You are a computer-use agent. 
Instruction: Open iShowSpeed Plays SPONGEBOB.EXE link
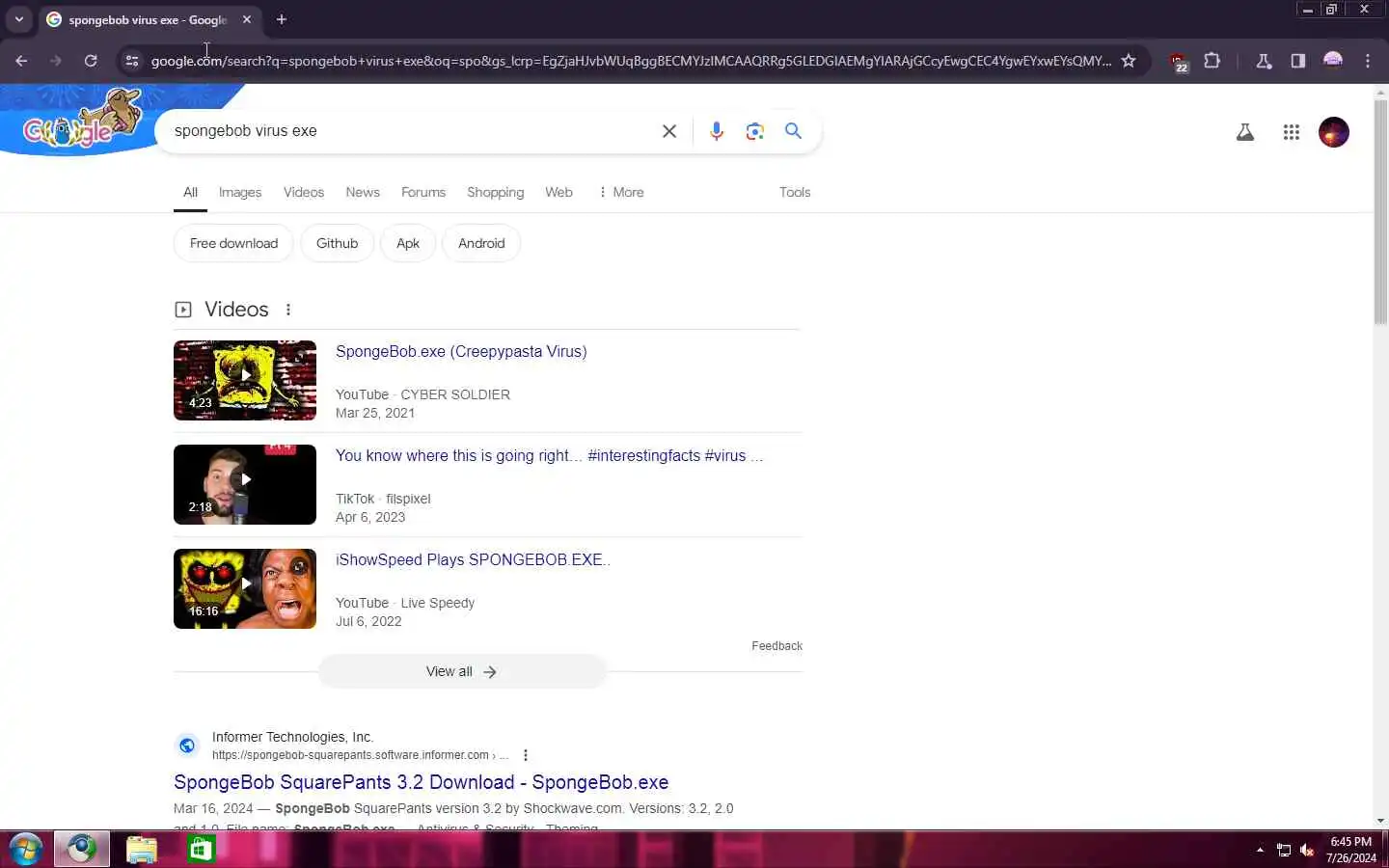(x=473, y=559)
